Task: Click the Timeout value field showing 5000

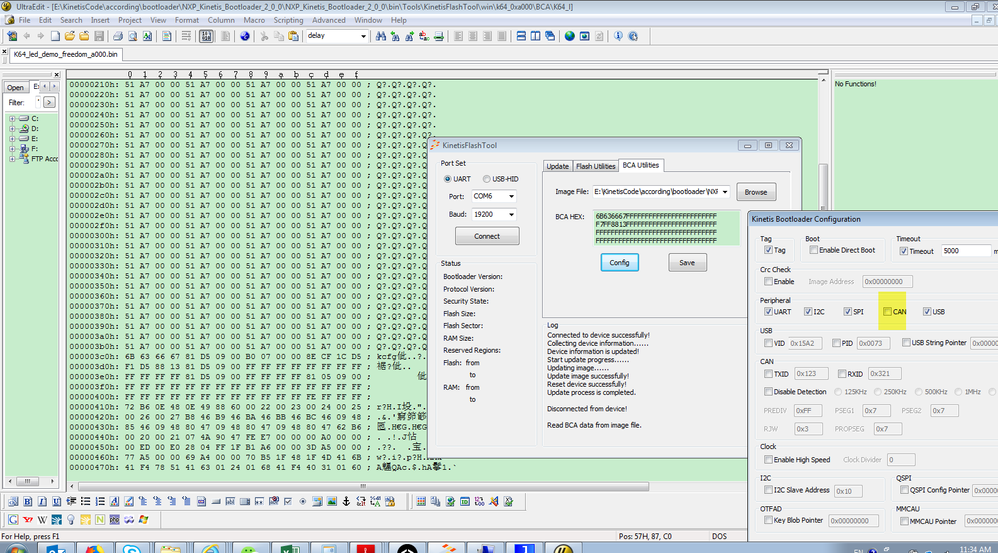Action: 966,251
